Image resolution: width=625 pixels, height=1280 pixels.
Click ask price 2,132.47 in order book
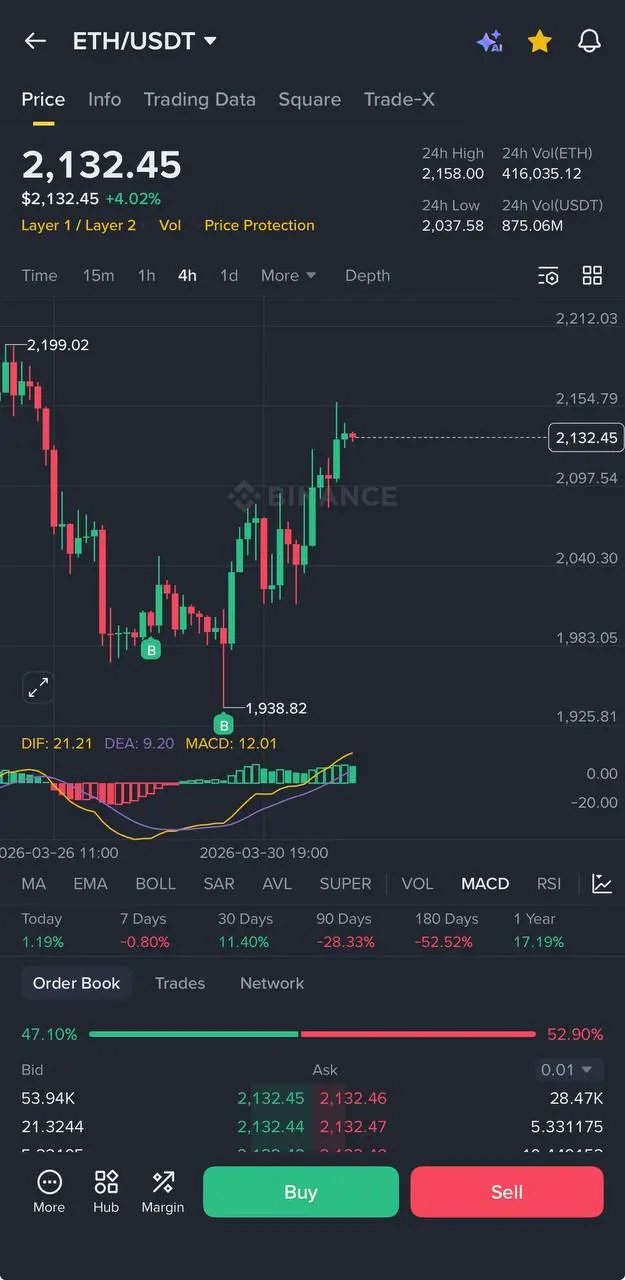coord(353,1127)
